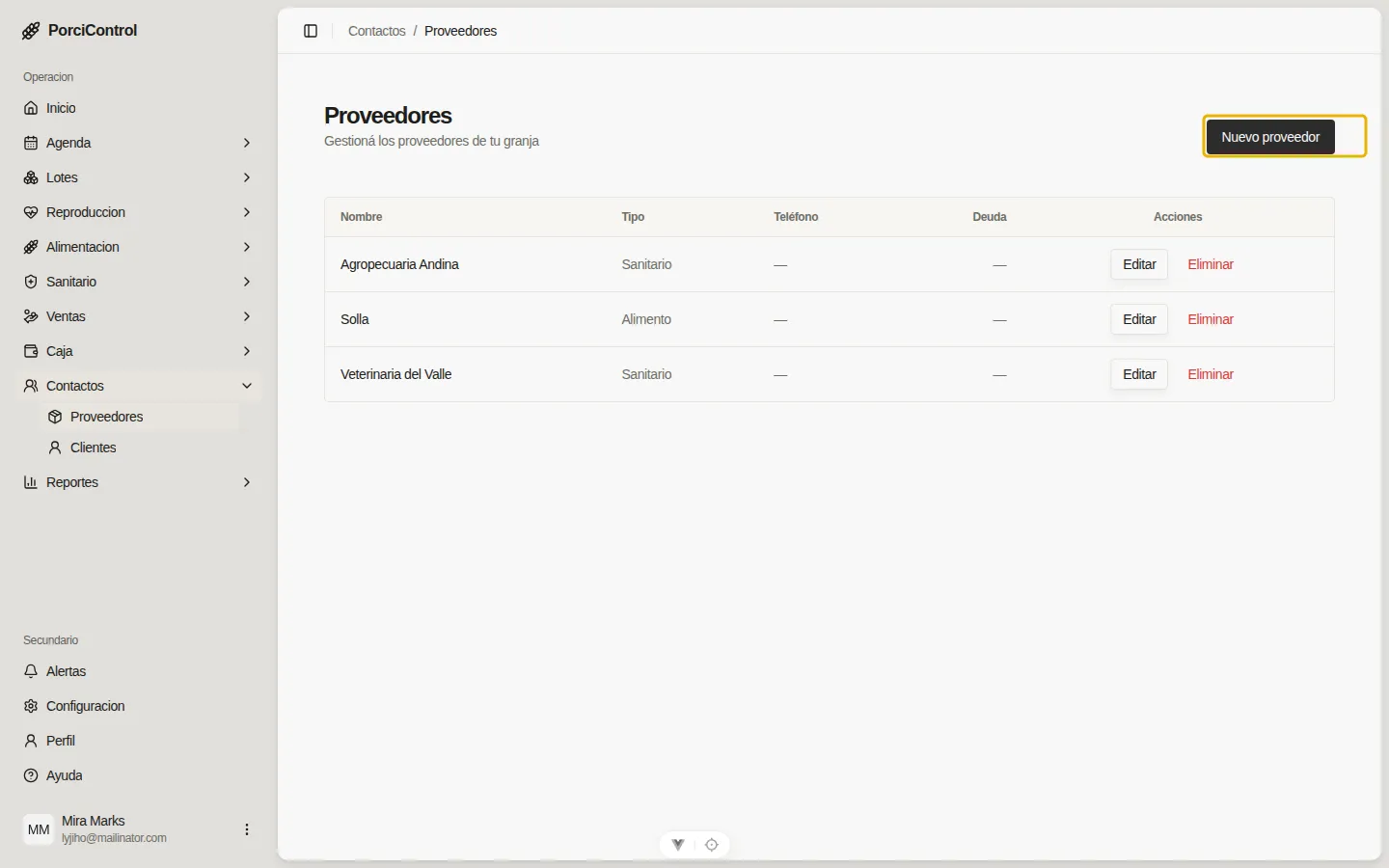
Task: Click the Inicio home icon
Action: pos(31,108)
